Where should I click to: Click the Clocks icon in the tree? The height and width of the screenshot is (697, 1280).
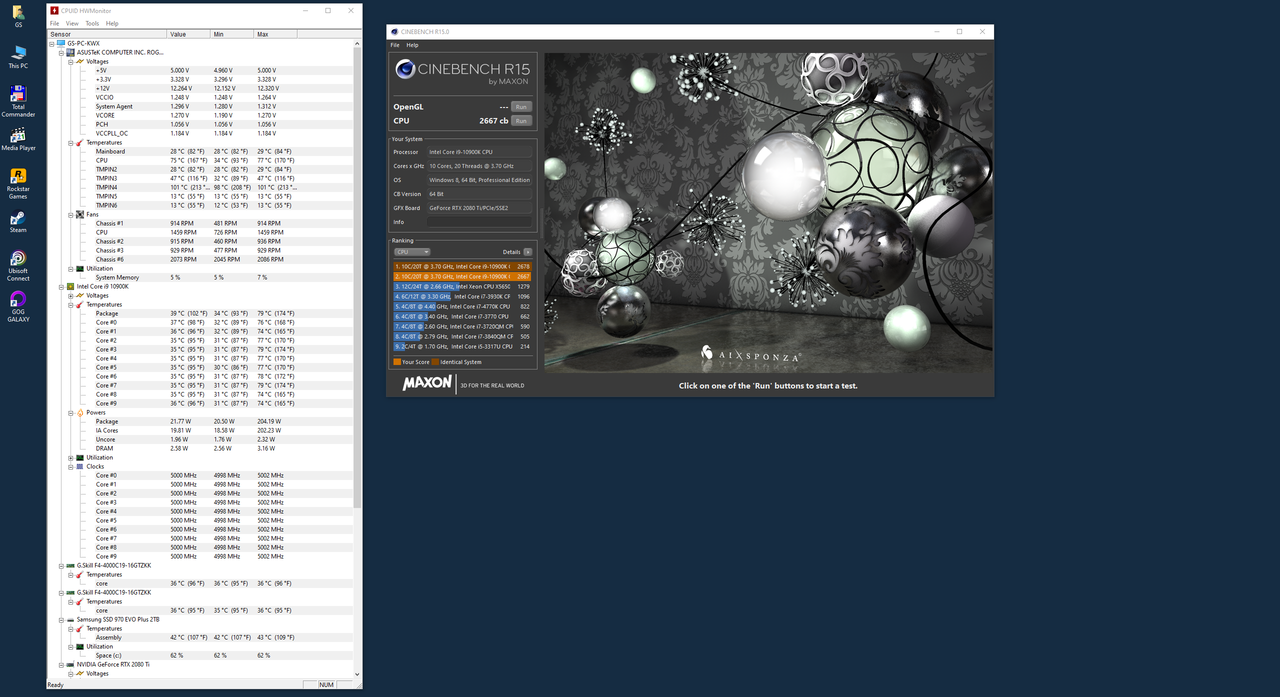(79, 466)
